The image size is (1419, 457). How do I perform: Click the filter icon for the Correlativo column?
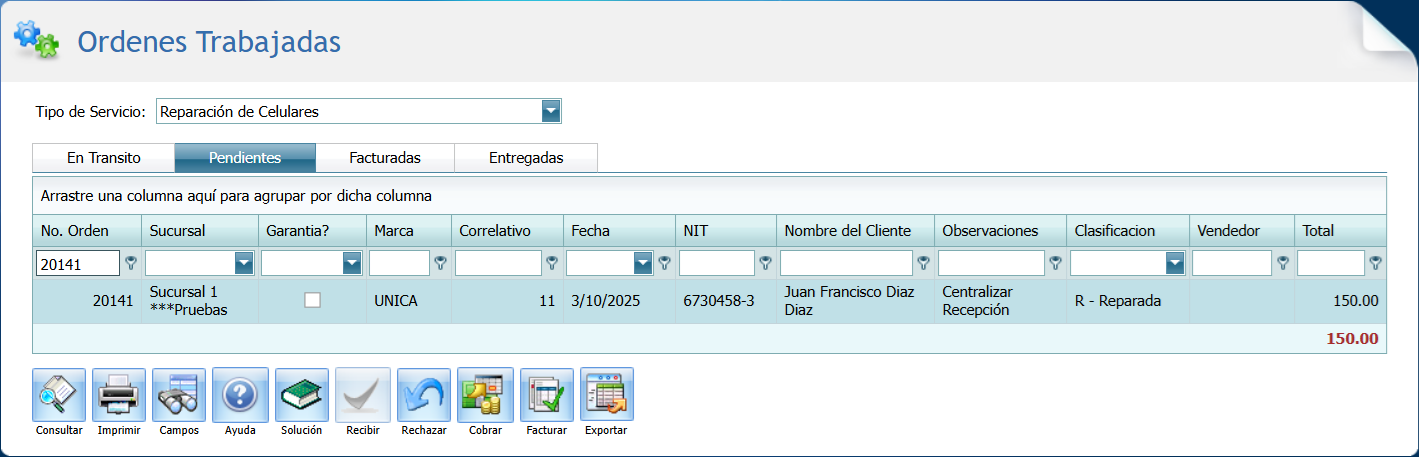point(552,263)
